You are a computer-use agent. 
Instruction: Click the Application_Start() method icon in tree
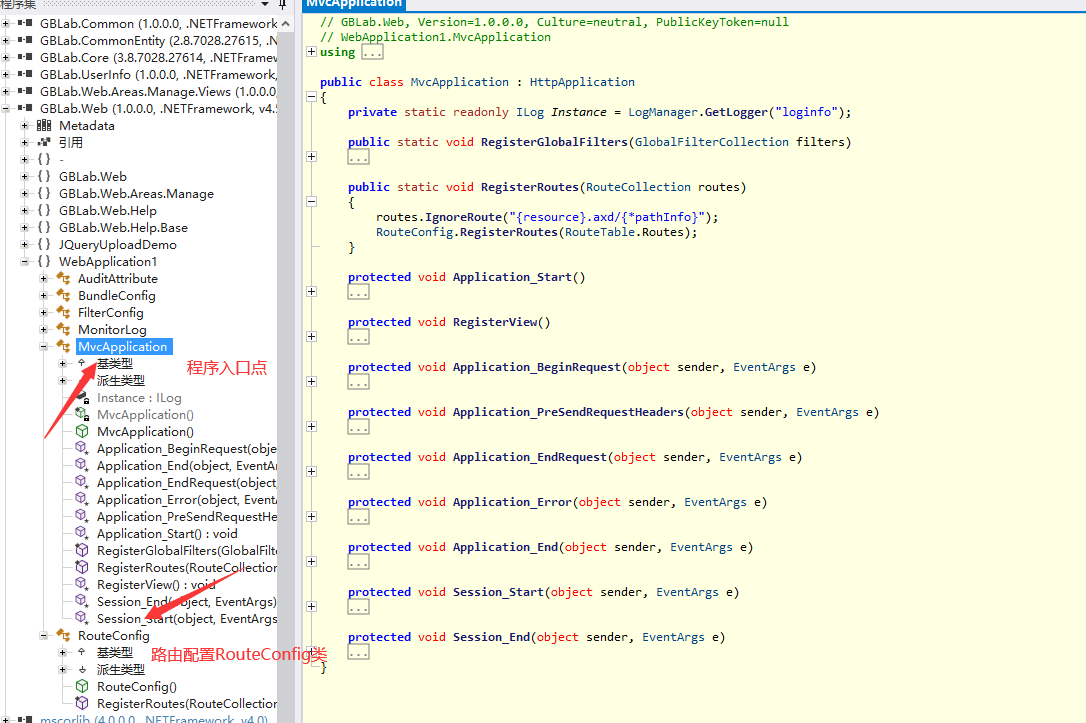pyautogui.click(x=83, y=534)
